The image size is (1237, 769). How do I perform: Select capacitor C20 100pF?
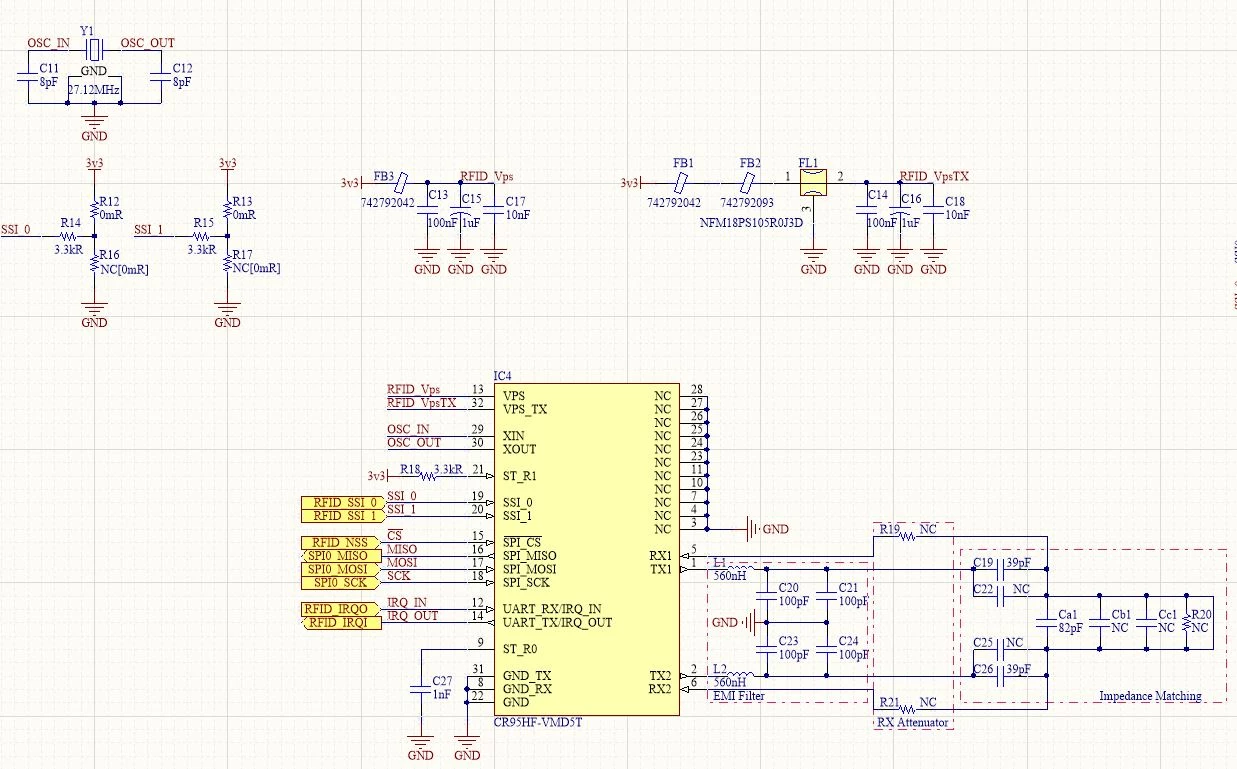pos(766,596)
